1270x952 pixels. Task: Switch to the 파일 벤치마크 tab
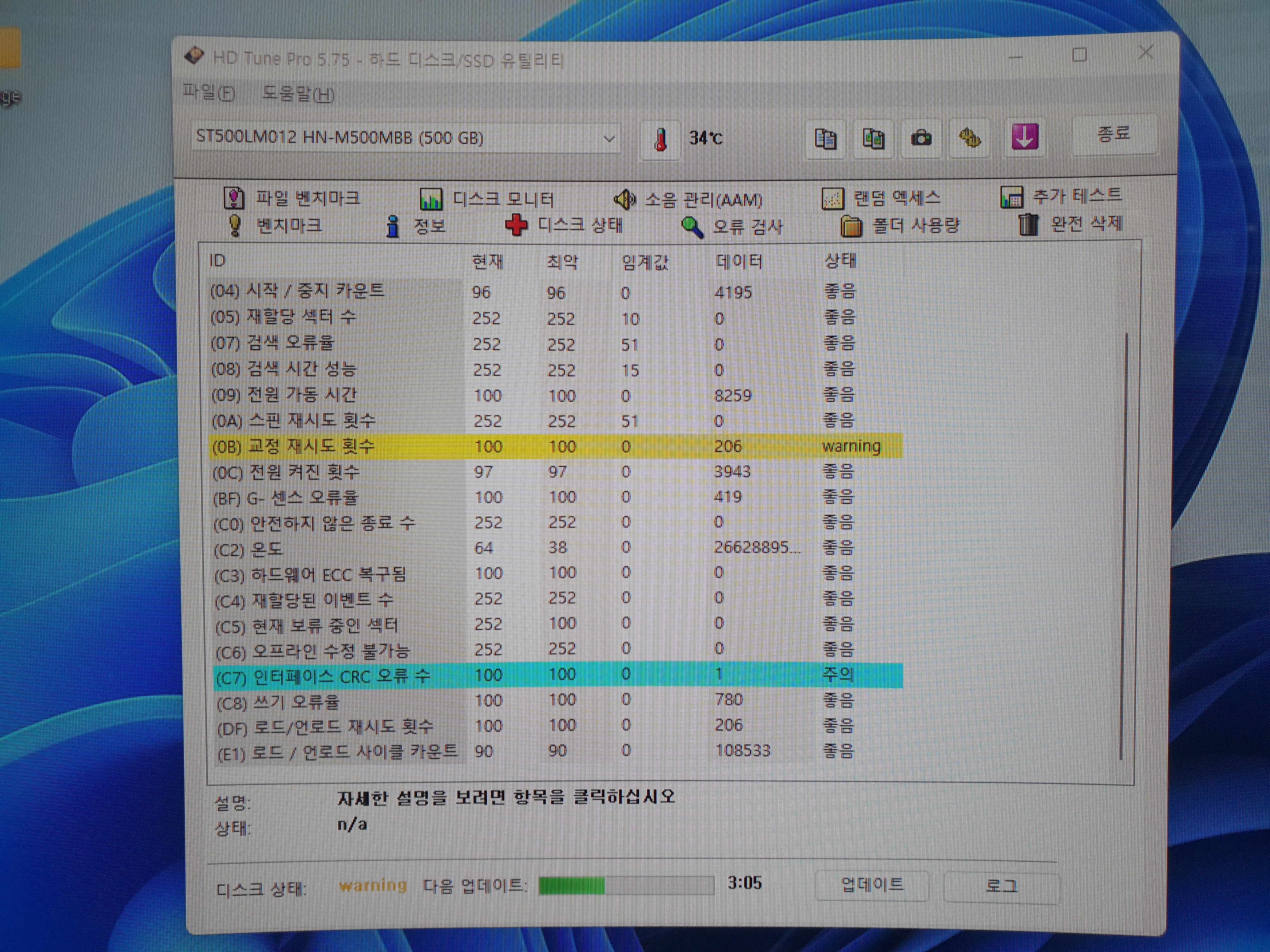pos(292,199)
